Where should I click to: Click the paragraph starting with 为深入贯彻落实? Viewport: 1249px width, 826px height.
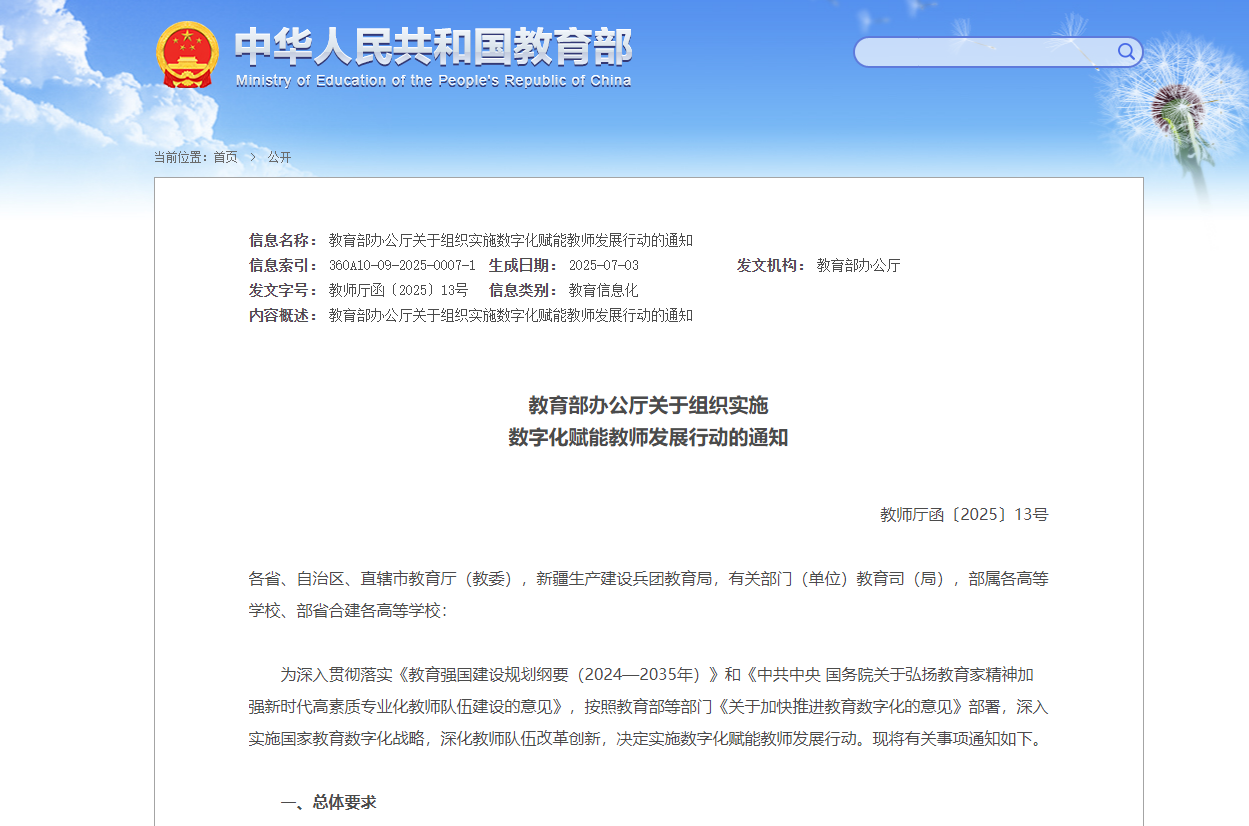point(648,707)
